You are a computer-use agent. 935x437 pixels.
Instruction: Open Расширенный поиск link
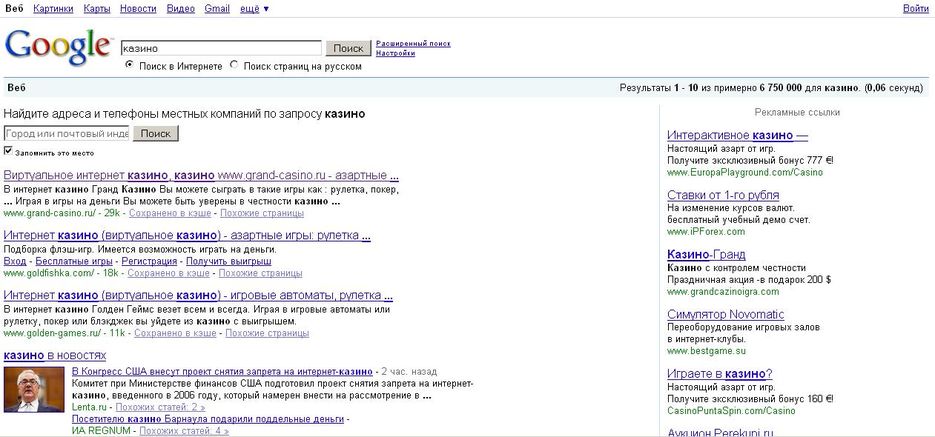(x=413, y=44)
